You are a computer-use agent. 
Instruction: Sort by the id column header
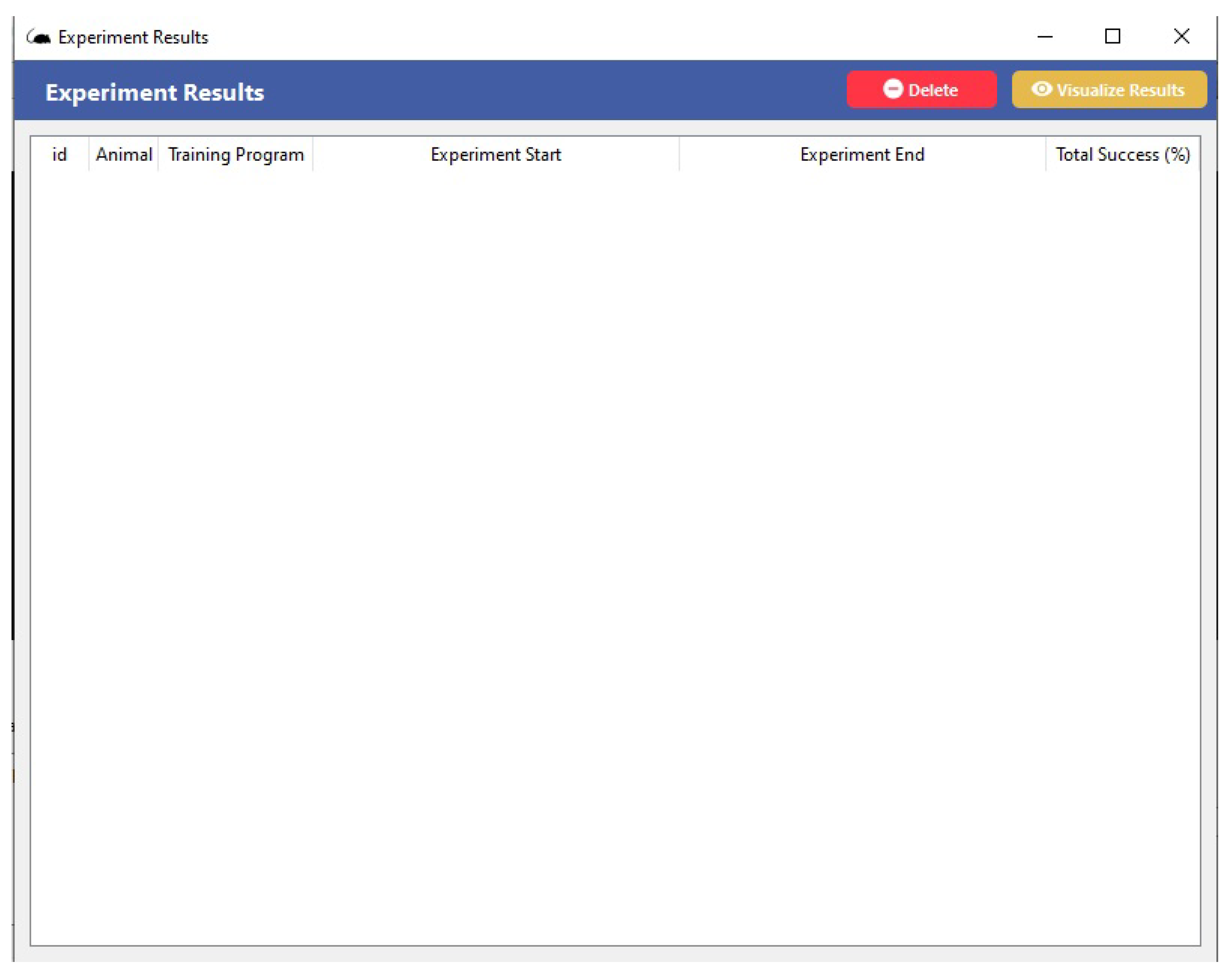59,155
